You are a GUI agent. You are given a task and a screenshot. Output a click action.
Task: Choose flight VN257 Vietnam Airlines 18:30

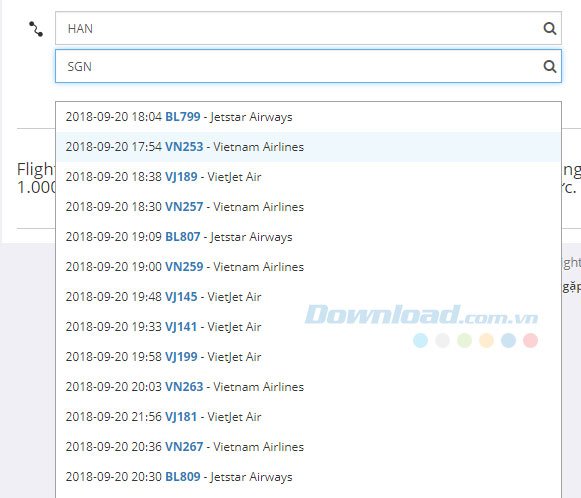pos(308,207)
